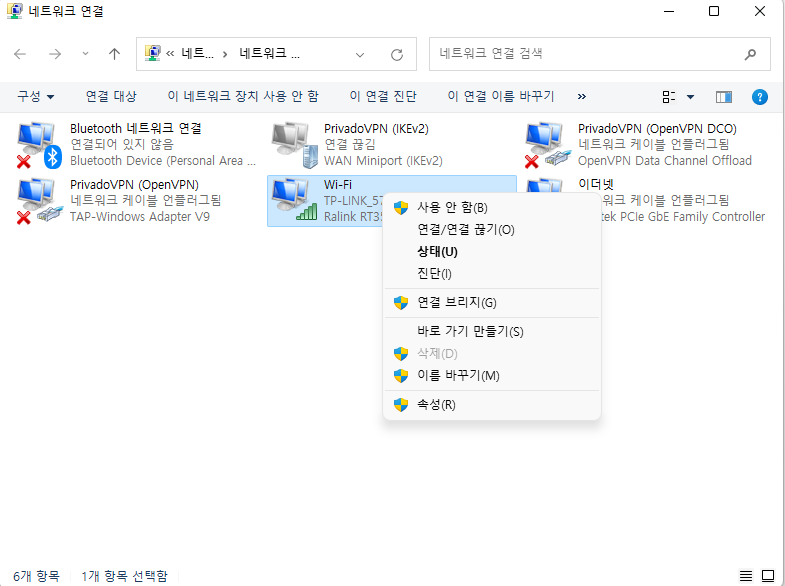Click Bluetooth Device (Personal Area text
Viewport: 785px width, 586px height.
163,161
